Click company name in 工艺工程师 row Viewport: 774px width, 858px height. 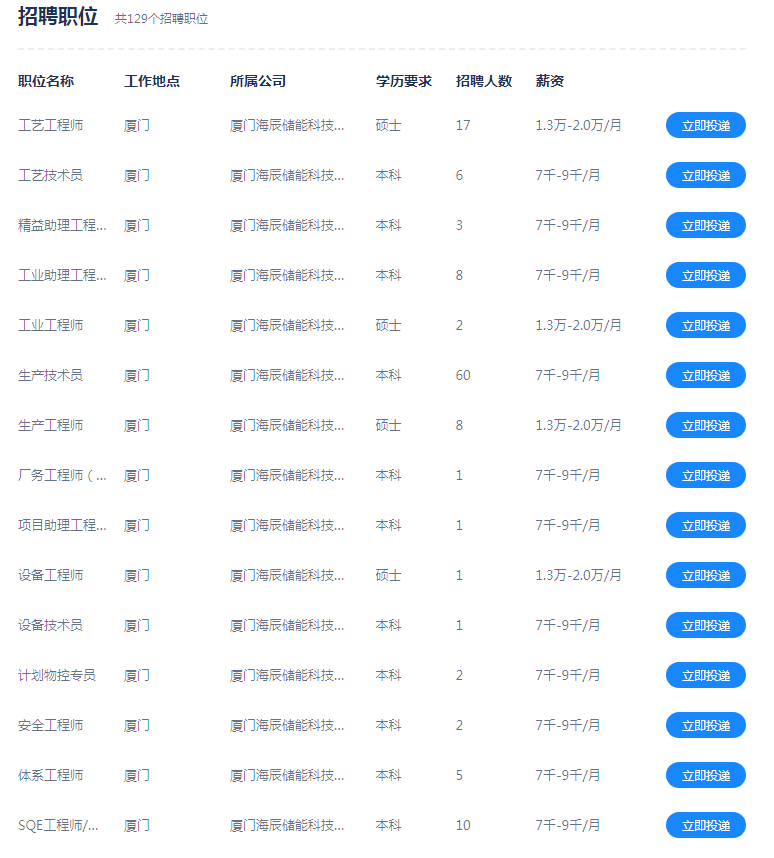pos(287,125)
